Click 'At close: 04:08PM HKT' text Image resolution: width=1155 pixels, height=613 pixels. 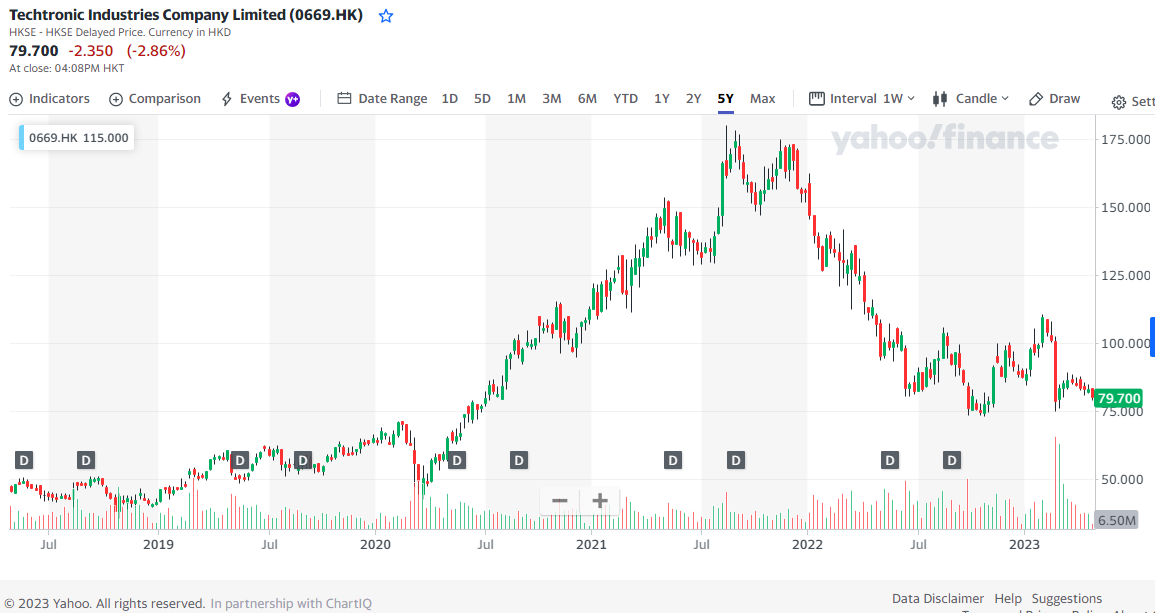click(x=66, y=68)
